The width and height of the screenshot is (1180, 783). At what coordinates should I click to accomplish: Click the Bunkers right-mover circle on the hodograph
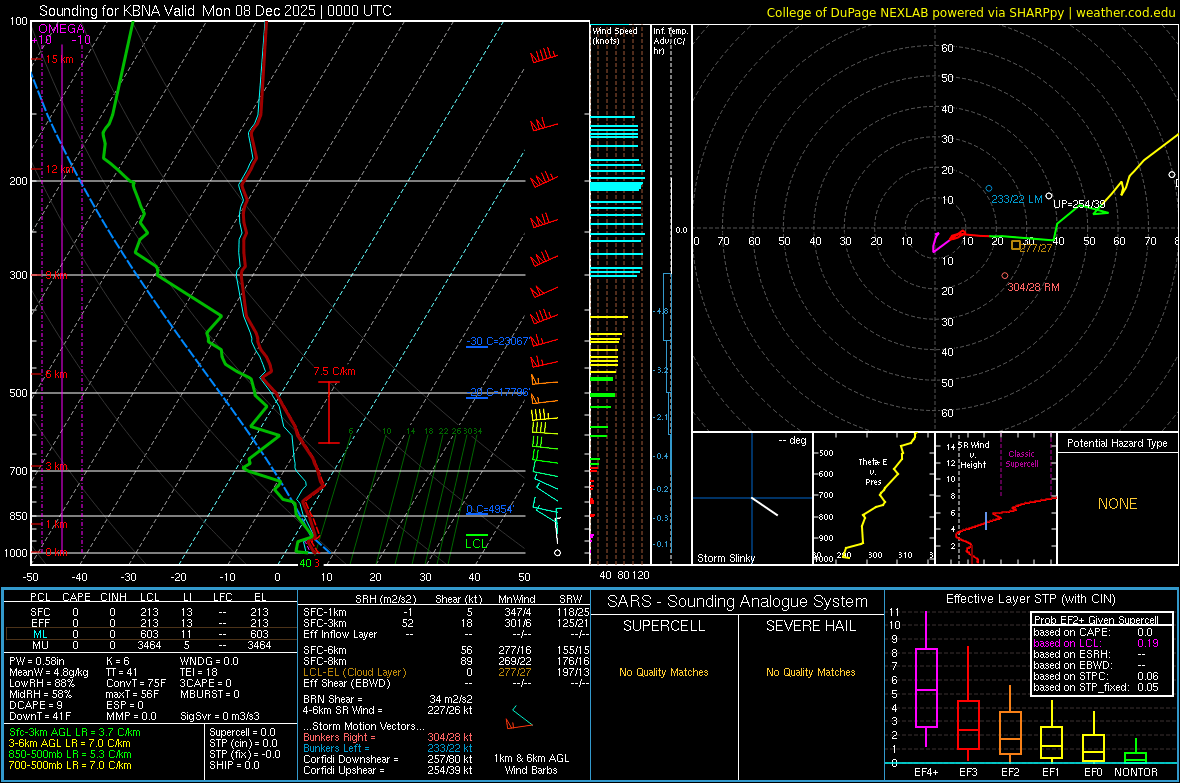(x=1005, y=276)
